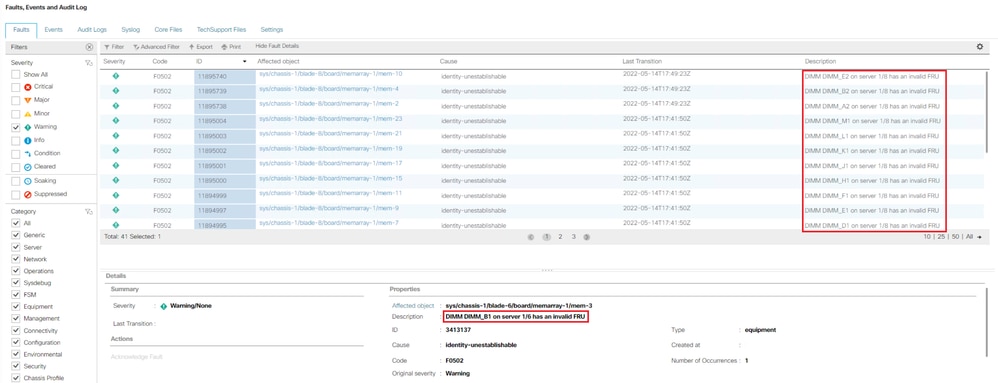This screenshot has height=383, width=998.
Task: Show 25 rows per page
Action: click(941, 237)
